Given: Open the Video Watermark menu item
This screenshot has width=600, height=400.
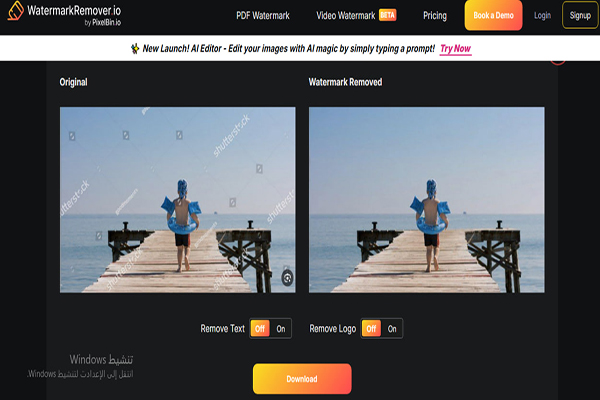Looking at the screenshot, I should 346,16.
